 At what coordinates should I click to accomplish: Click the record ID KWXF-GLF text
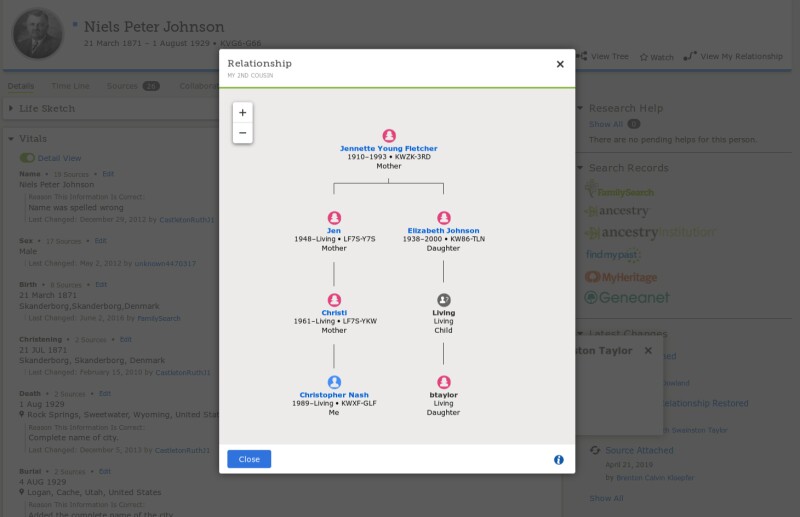pyautogui.click(x=359, y=403)
